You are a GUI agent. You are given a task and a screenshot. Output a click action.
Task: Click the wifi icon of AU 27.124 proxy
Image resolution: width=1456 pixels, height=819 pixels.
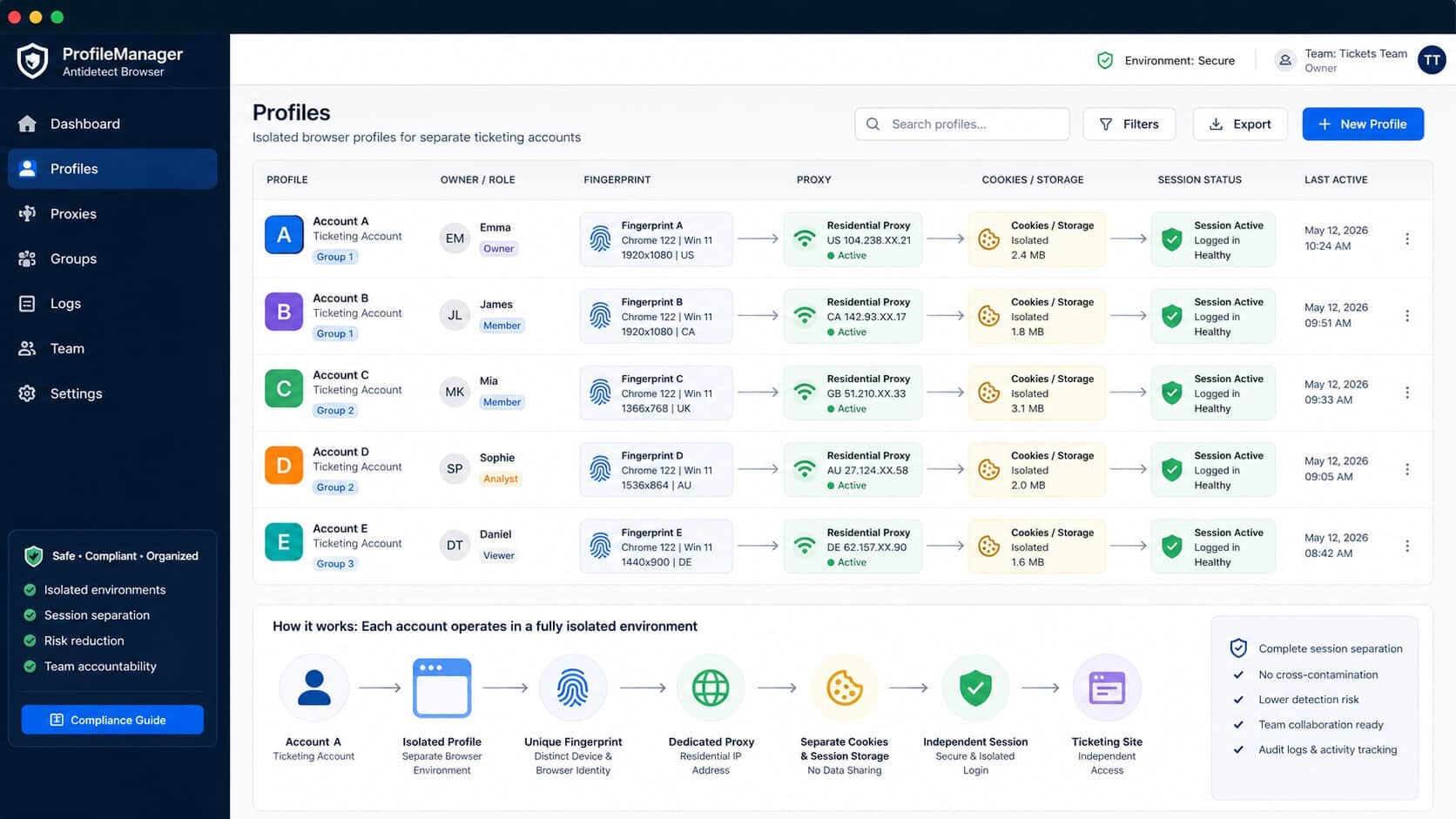pos(805,469)
